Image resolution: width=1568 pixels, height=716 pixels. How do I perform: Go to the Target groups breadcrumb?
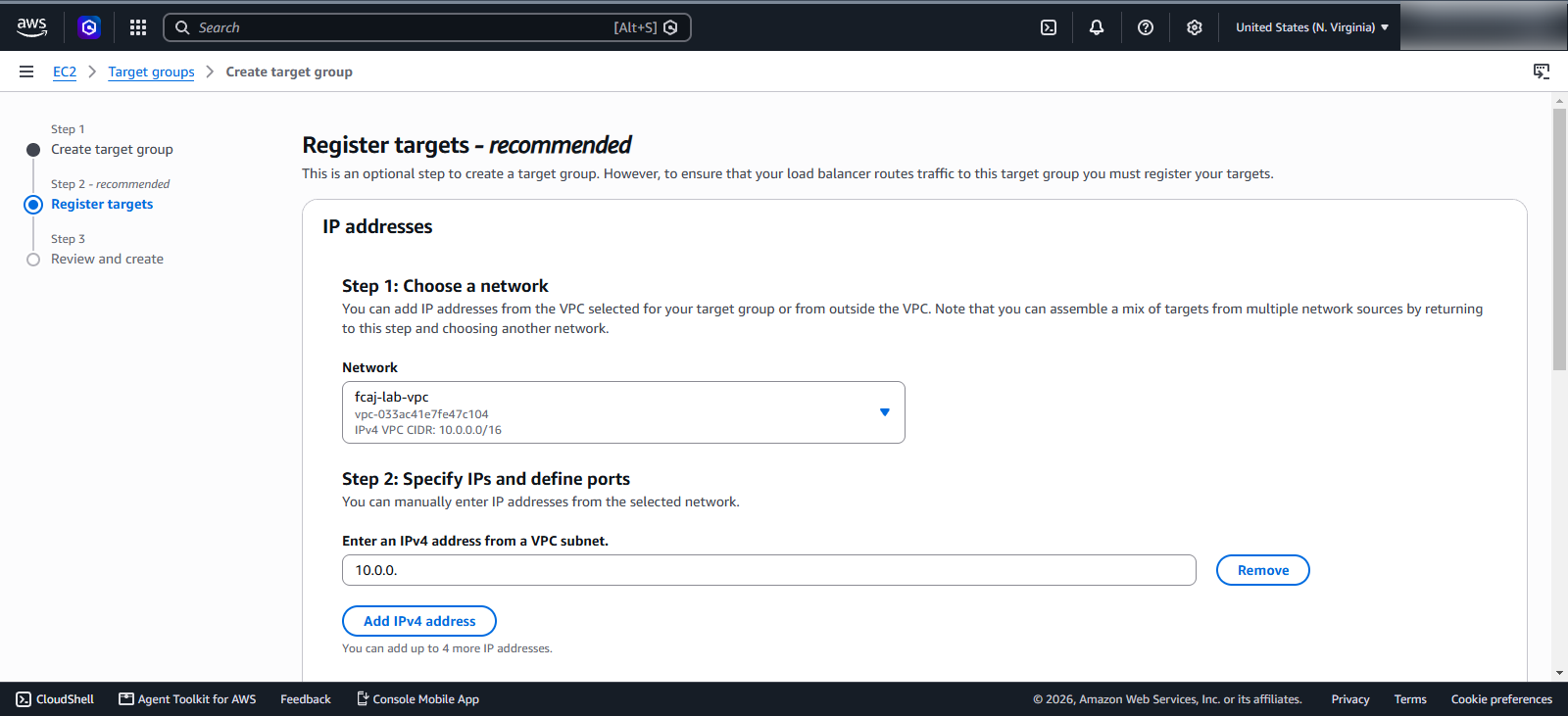[x=151, y=72]
